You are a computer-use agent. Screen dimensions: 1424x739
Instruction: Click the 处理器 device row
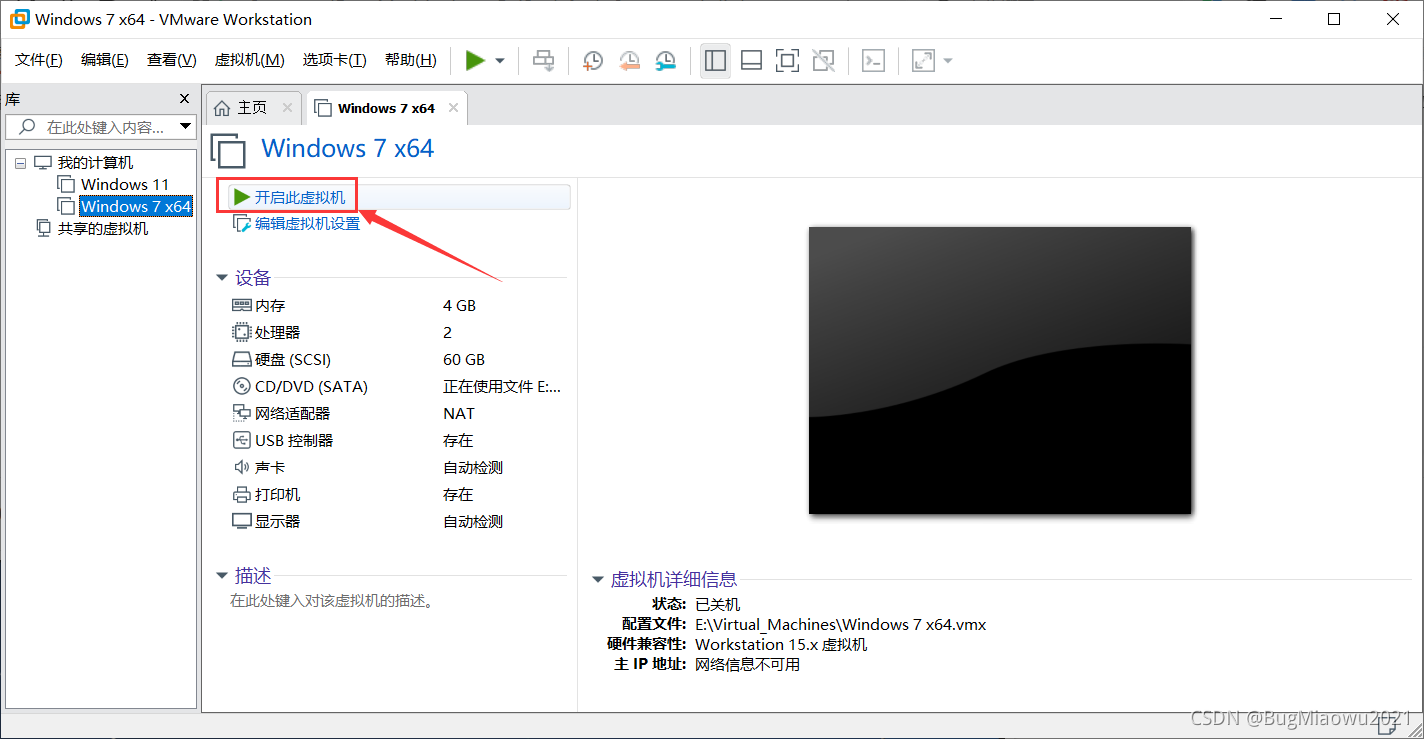pos(398,332)
